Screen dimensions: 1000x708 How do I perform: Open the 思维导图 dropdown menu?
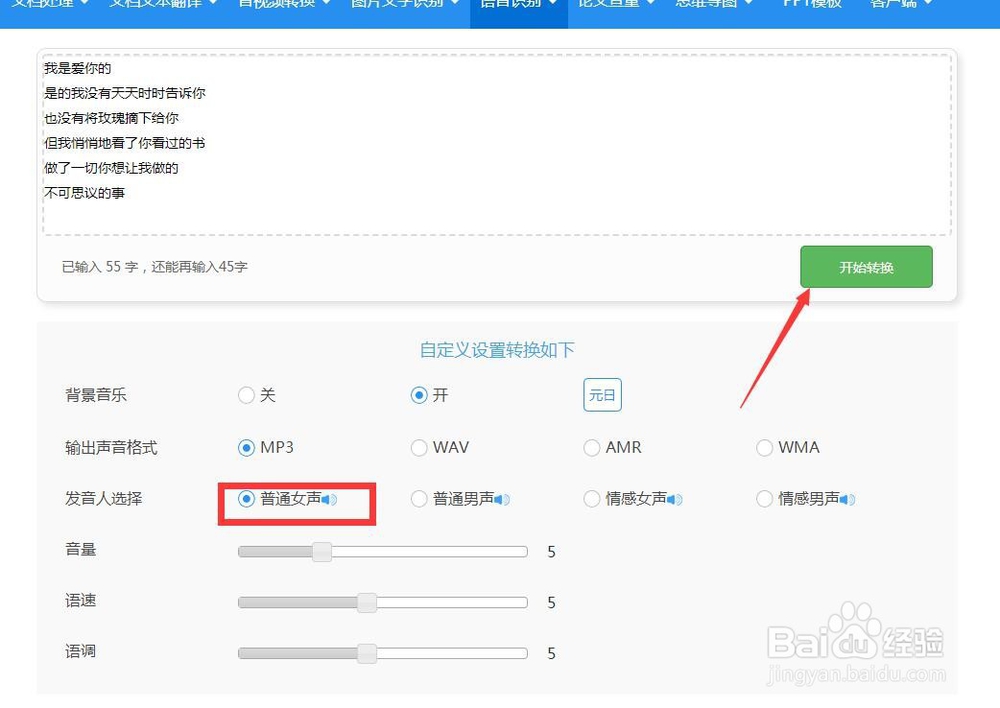pos(707,7)
